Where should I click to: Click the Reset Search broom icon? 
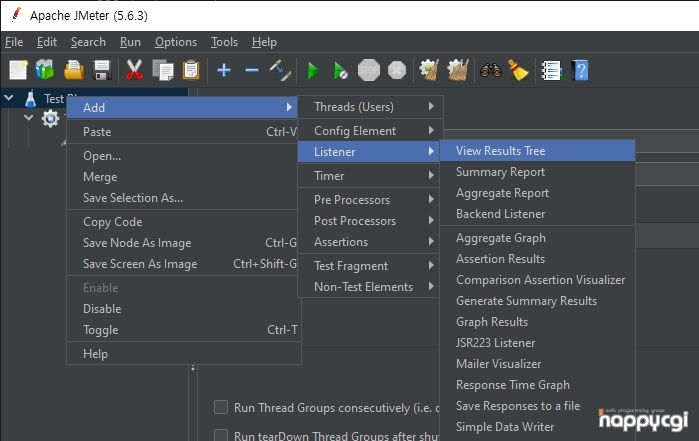pyautogui.click(x=518, y=70)
